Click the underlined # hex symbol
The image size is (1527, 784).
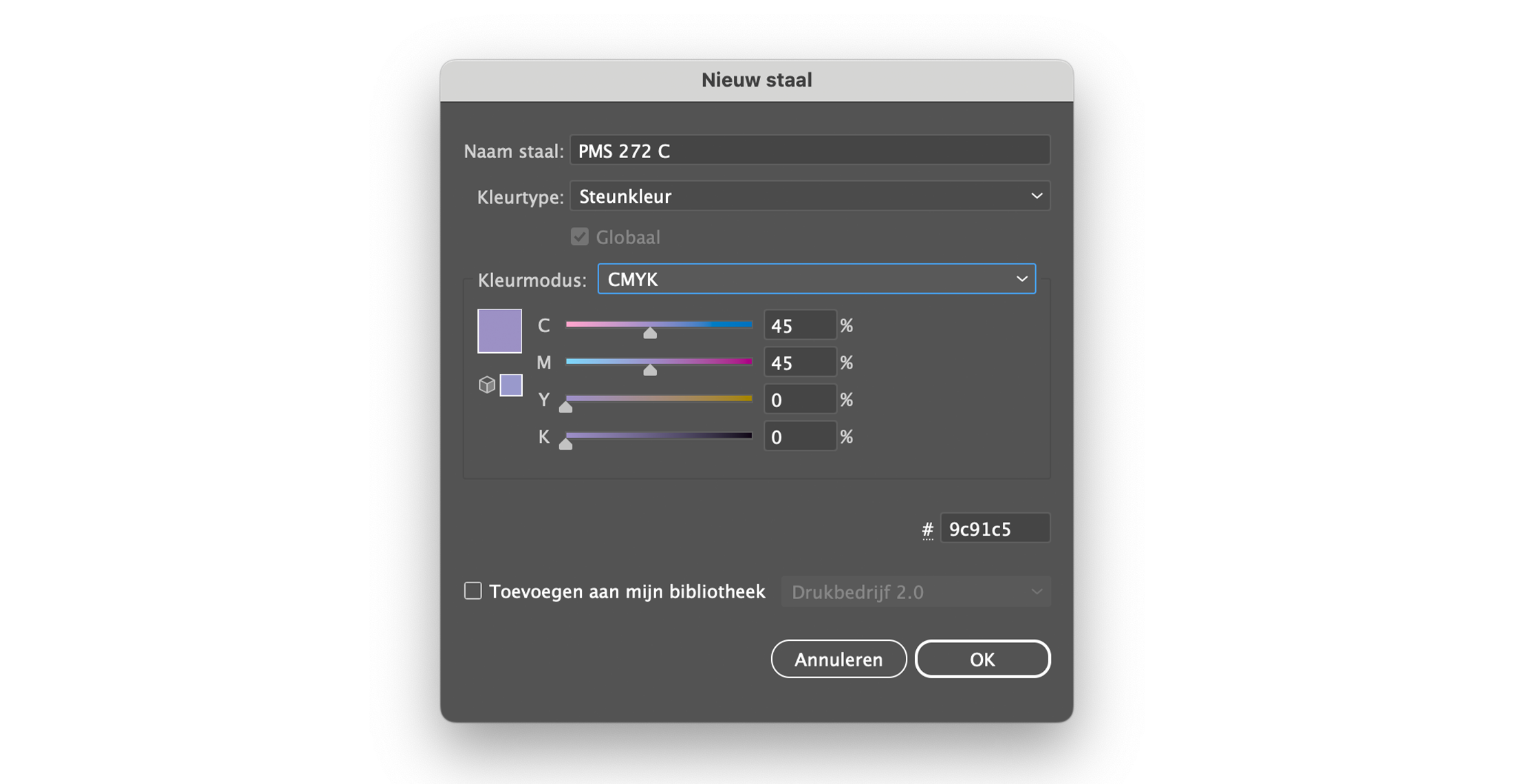(927, 528)
